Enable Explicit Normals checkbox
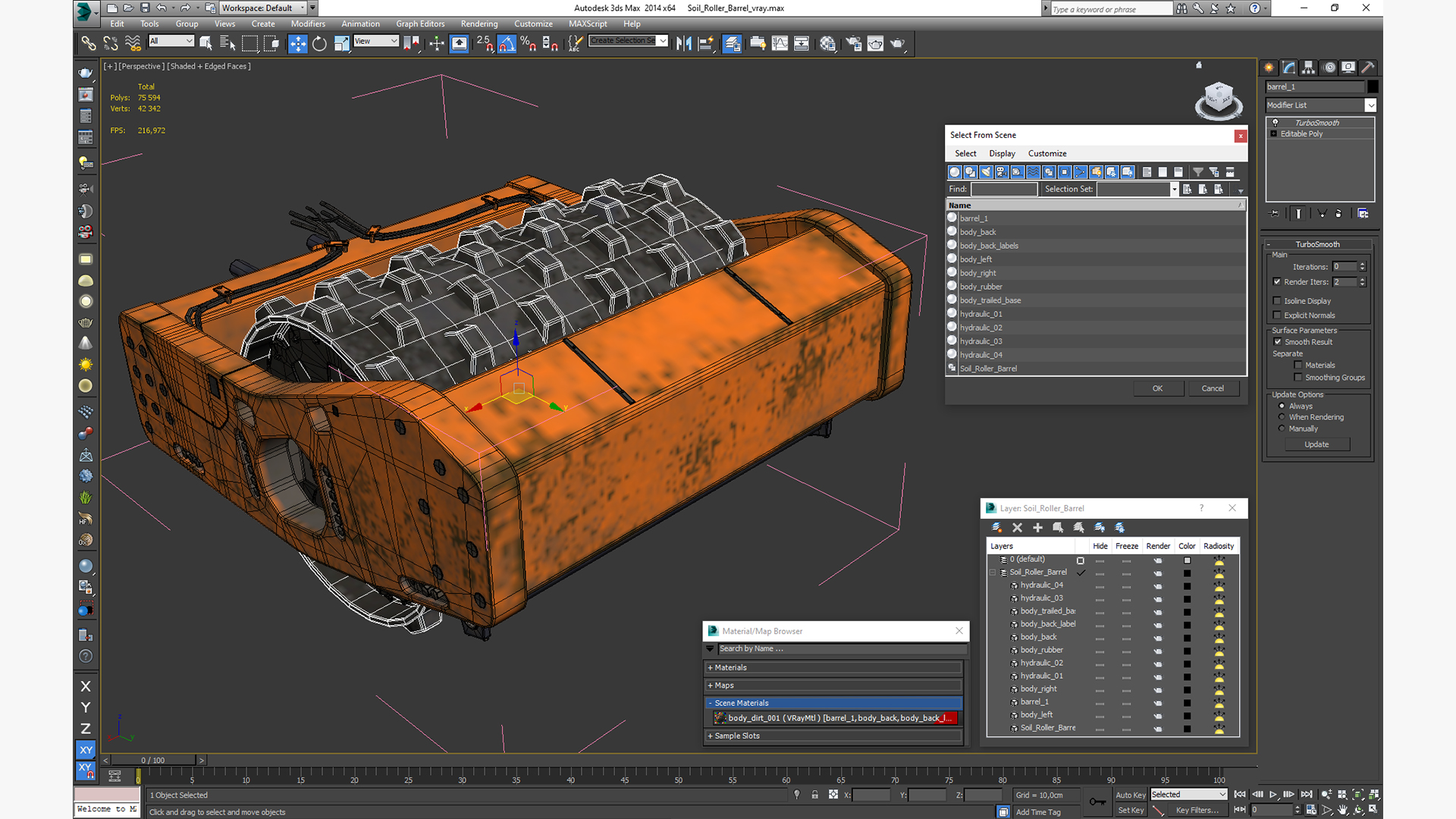1456x819 pixels. tap(1277, 315)
